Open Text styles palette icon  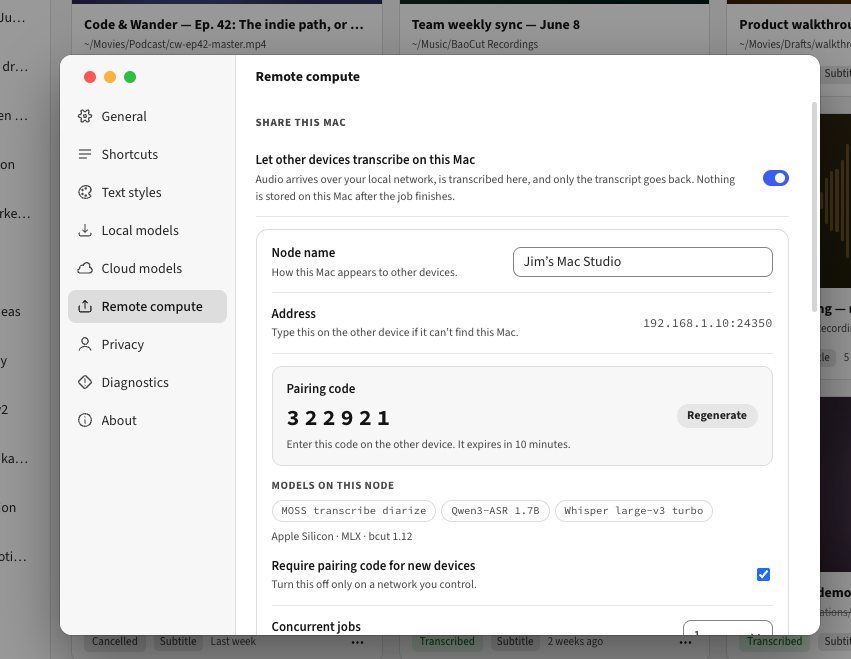[x=85, y=192]
